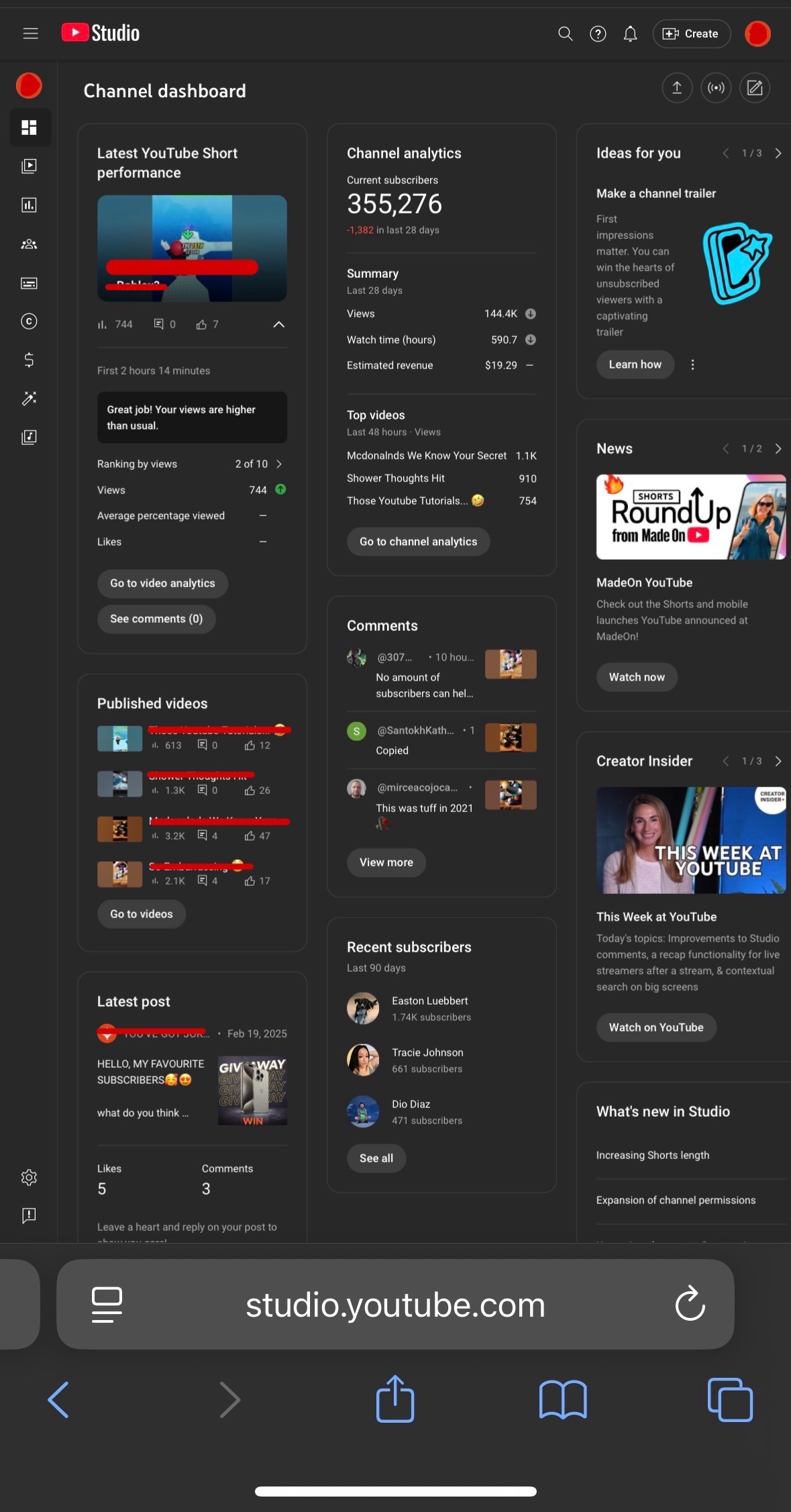The width and height of the screenshot is (791, 1512).
Task: Click the upload videos icon
Action: tap(677, 88)
